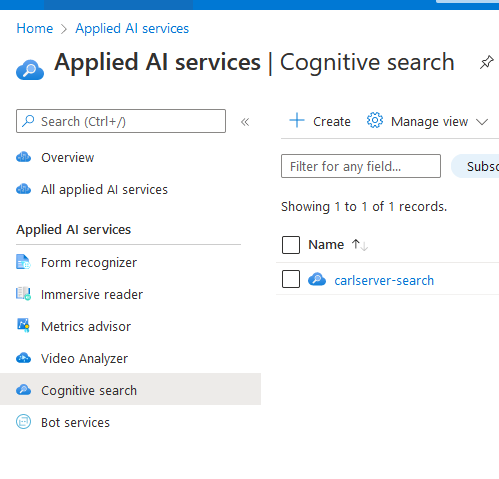499x479 pixels.
Task: Expand the Manage view dropdown chevron
Action: pos(482,122)
